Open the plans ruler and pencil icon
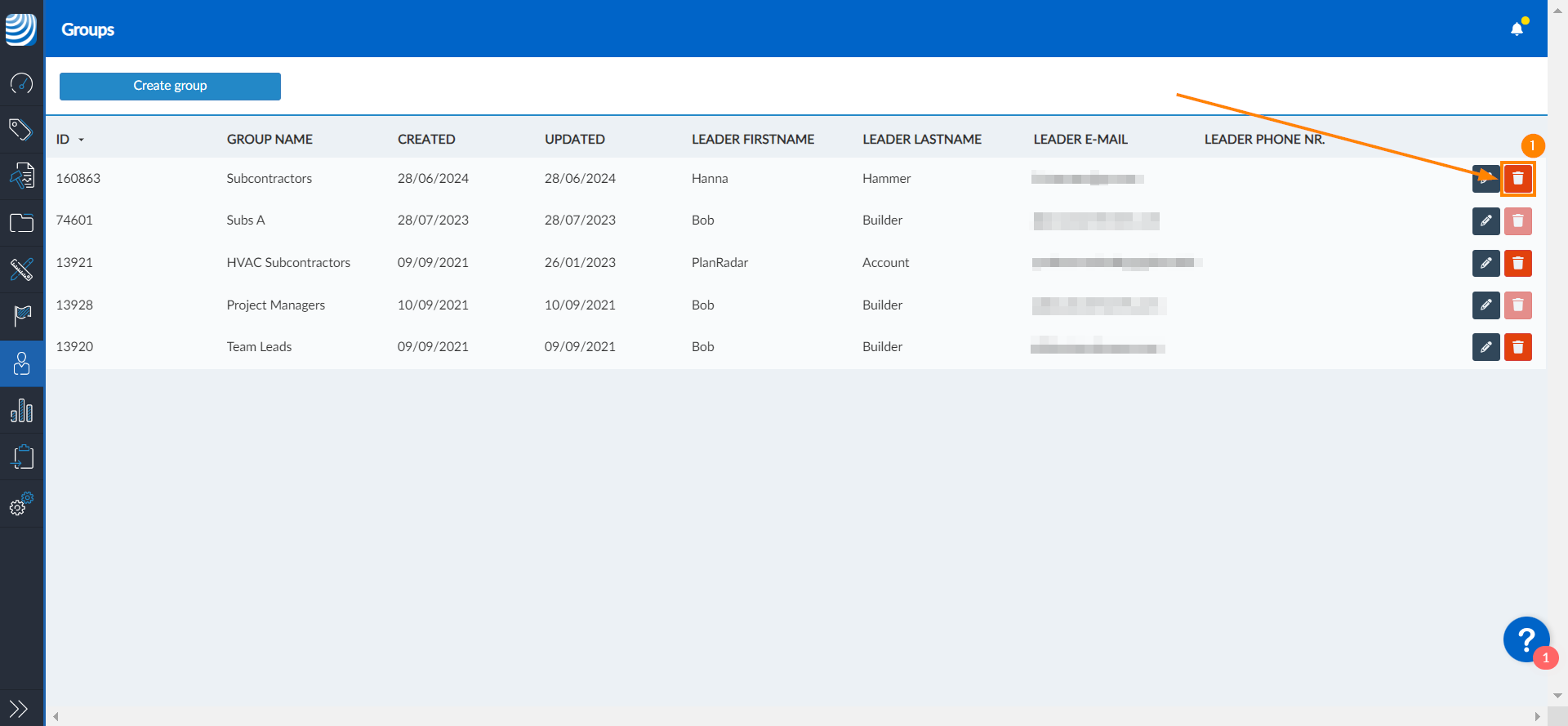The height and width of the screenshot is (726, 1568). pos(21,269)
